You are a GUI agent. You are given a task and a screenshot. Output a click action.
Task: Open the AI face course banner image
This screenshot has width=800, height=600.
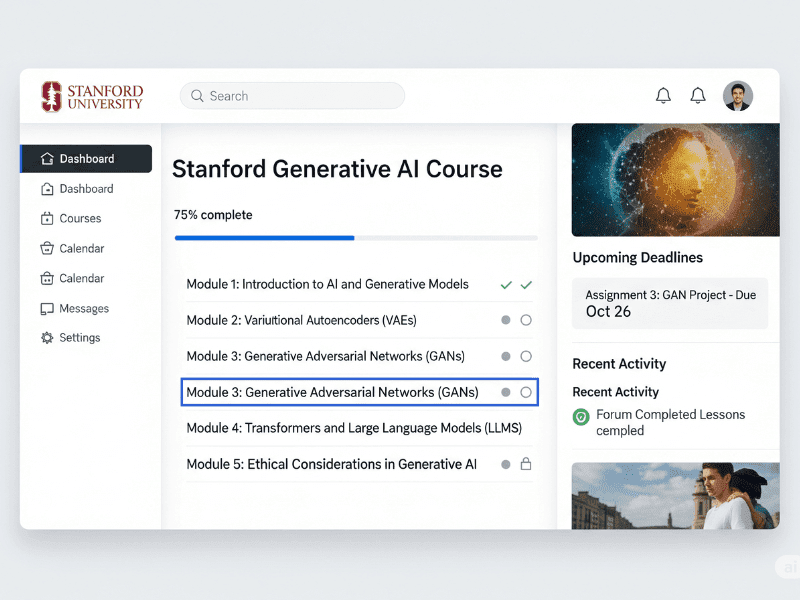point(676,180)
